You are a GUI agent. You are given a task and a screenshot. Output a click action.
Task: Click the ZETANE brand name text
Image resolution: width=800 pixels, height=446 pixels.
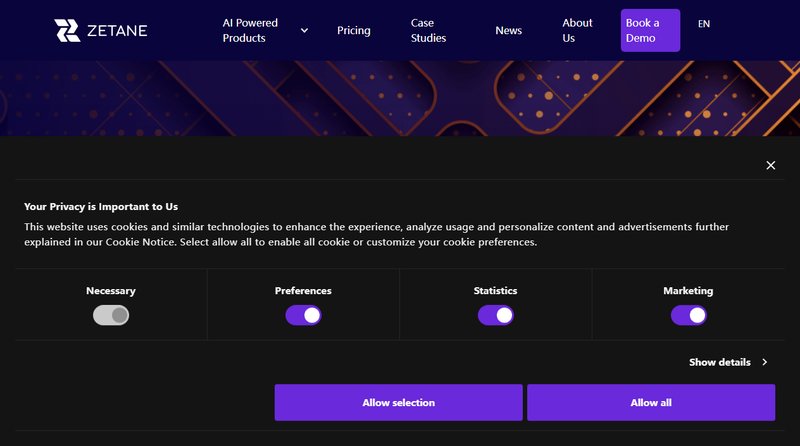[x=116, y=30]
